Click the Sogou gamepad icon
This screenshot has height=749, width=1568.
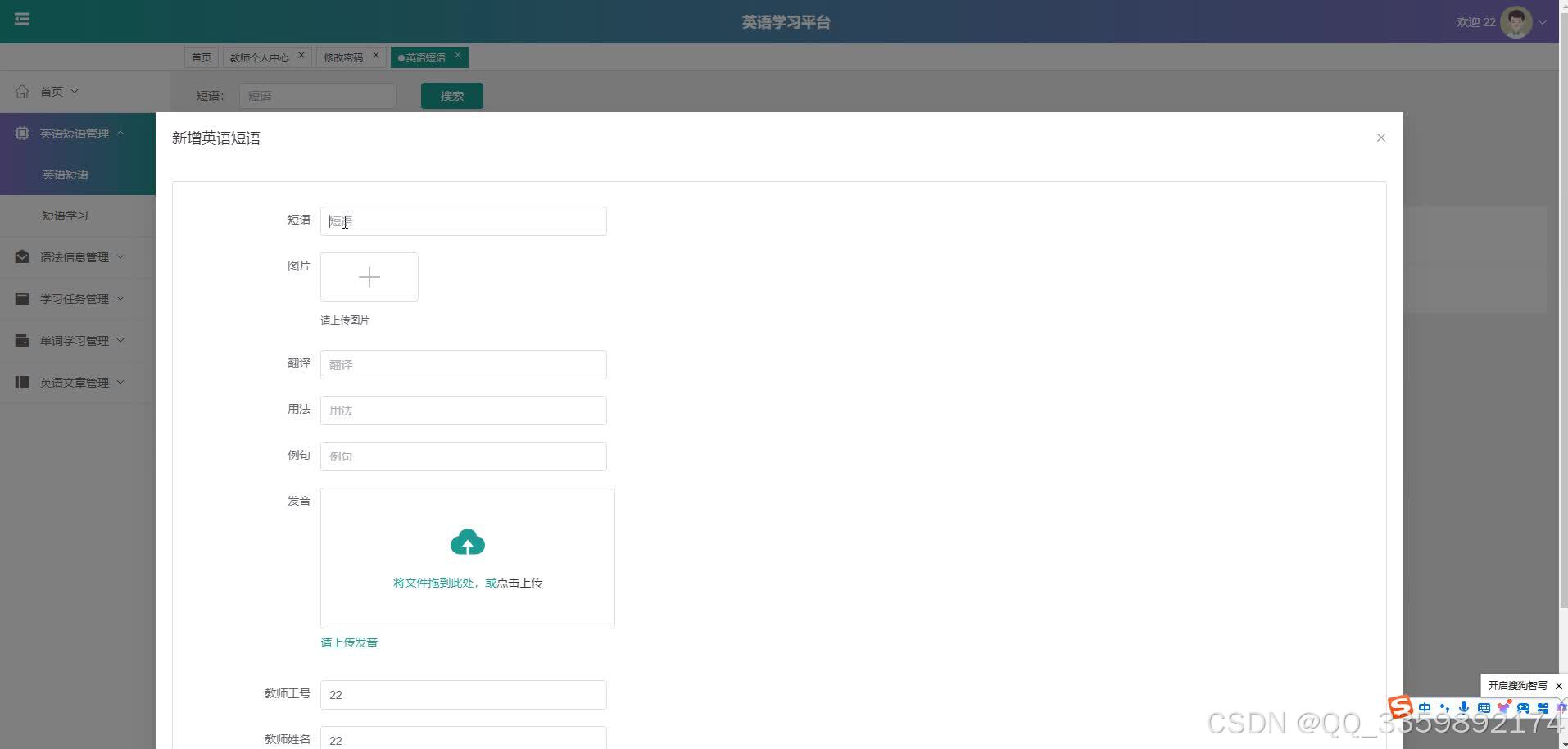pyautogui.click(x=1523, y=708)
